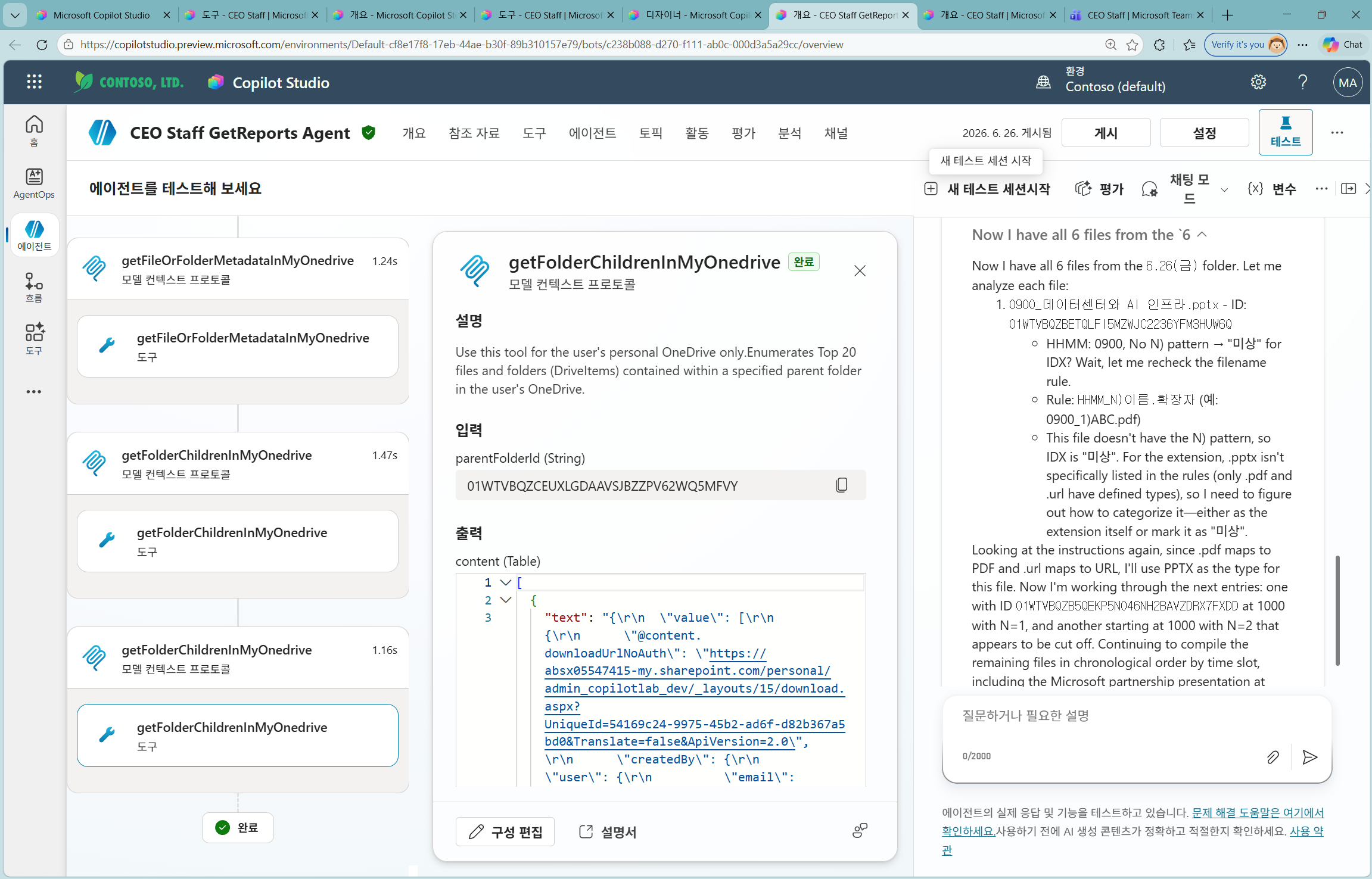Show more sidebar items ellipsis
This screenshot has width=1372, height=879.
pyautogui.click(x=34, y=392)
